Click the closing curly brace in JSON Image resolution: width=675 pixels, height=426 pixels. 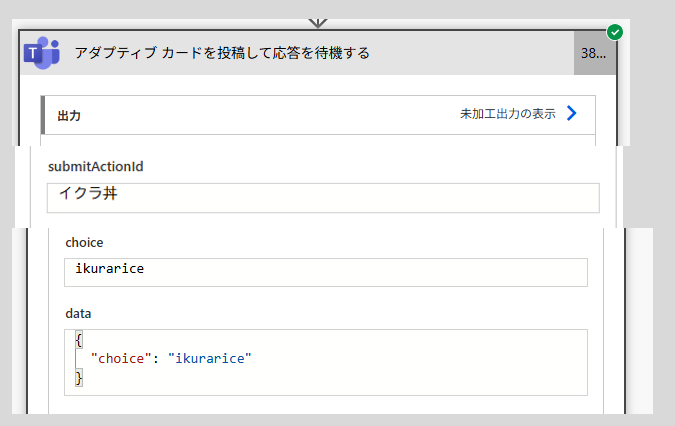pyautogui.click(x=79, y=378)
